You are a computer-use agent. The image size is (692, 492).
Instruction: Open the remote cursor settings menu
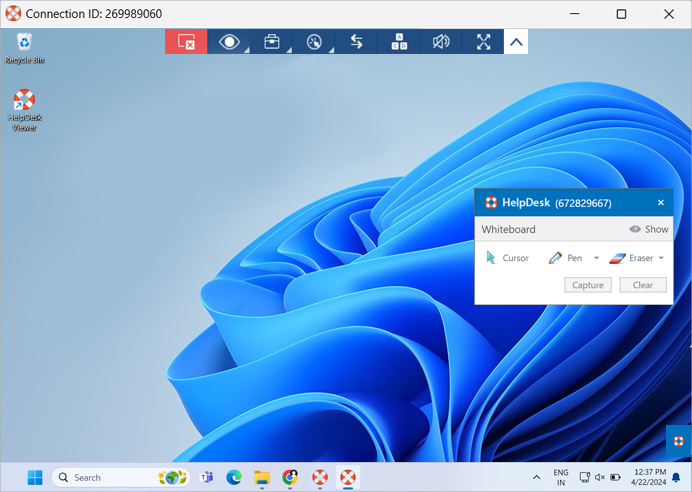click(x=314, y=42)
